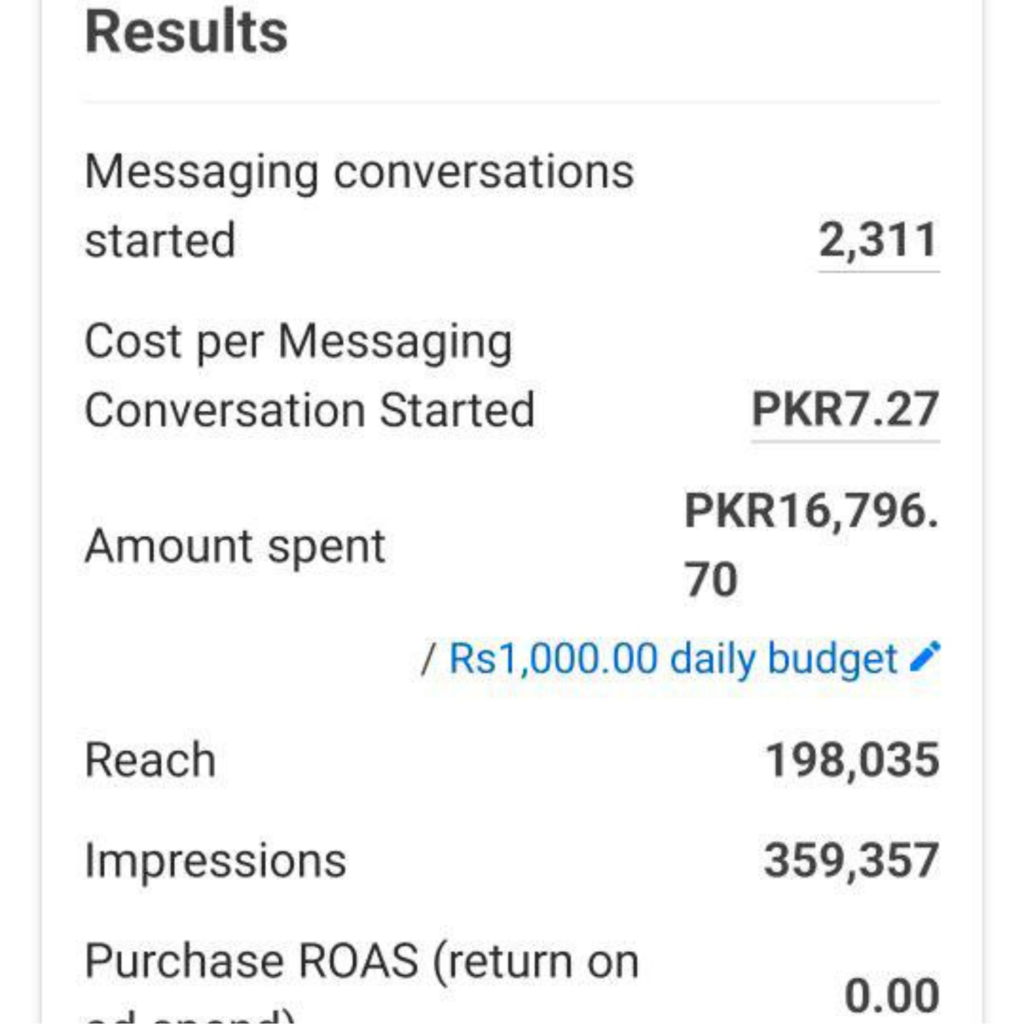Screen dimensions: 1024x1024
Task: Click the Results section heading
Action: pos(186,32)
